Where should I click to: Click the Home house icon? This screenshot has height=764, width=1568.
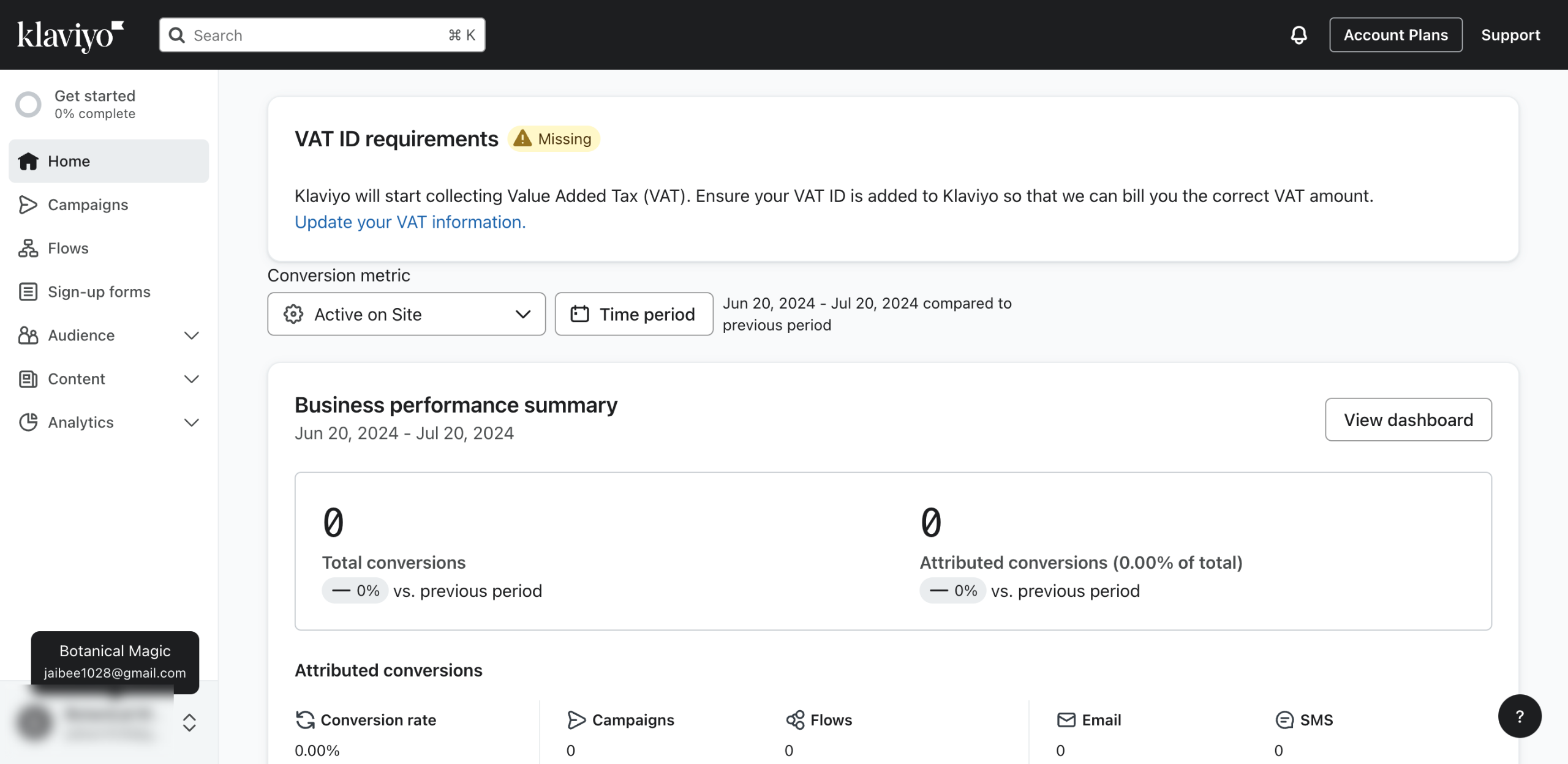pyautogui.click(x=28, y=162)
